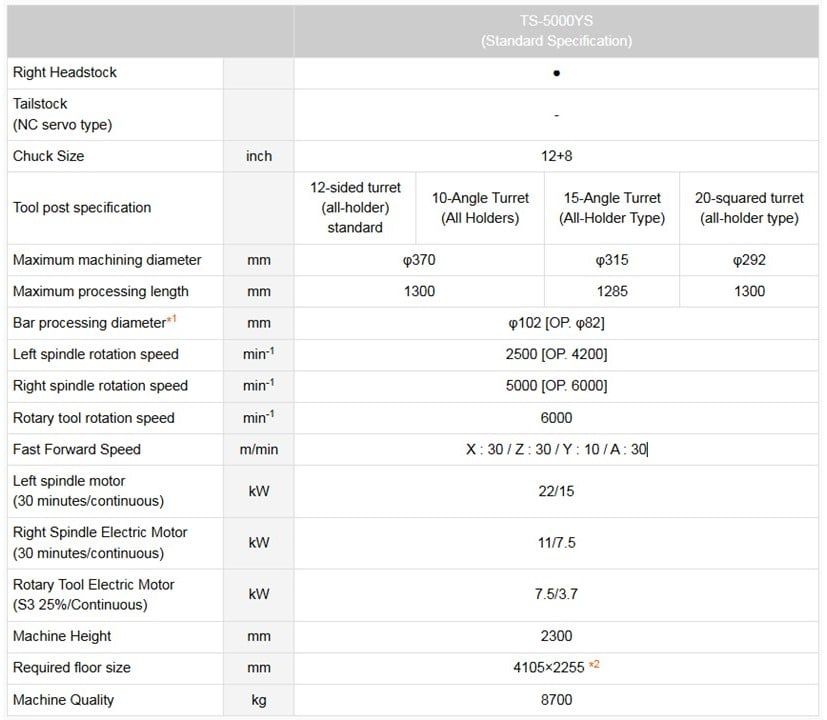Click the *1 footnote beside Bar processing diameter
This screenshot has width=827, height=720.
171,321
